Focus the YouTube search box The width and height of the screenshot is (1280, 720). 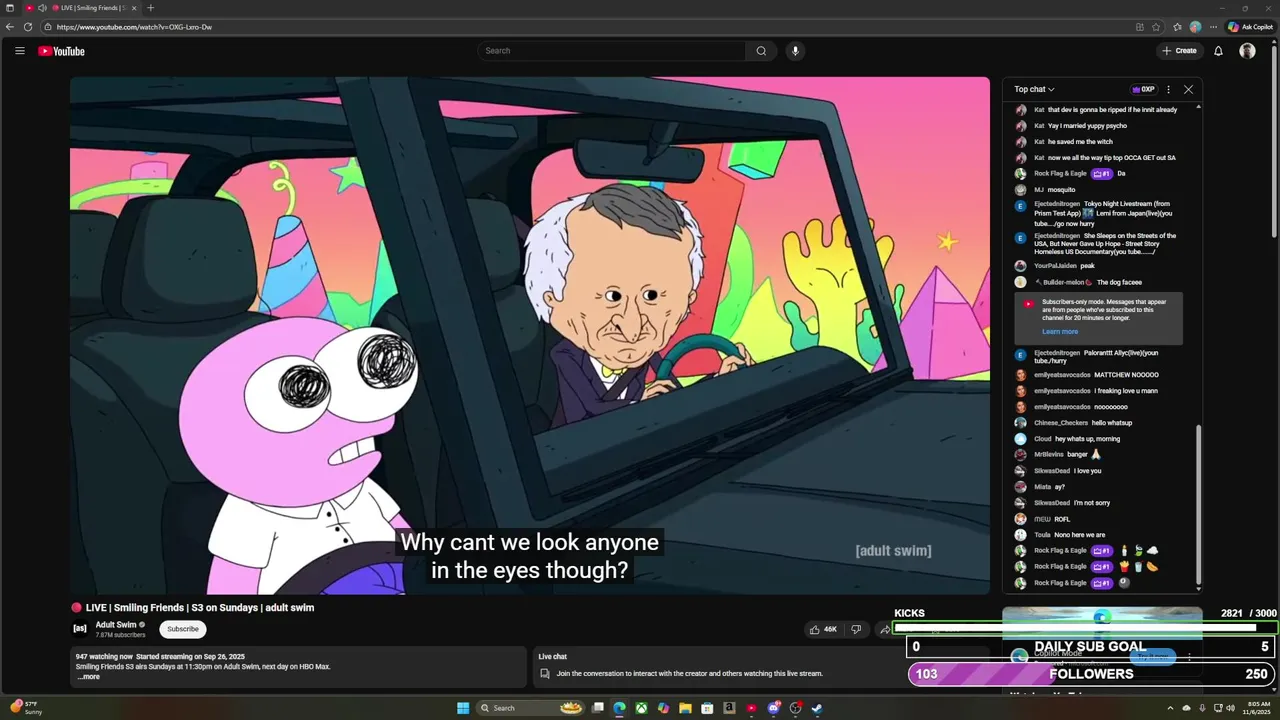(612, 51)
